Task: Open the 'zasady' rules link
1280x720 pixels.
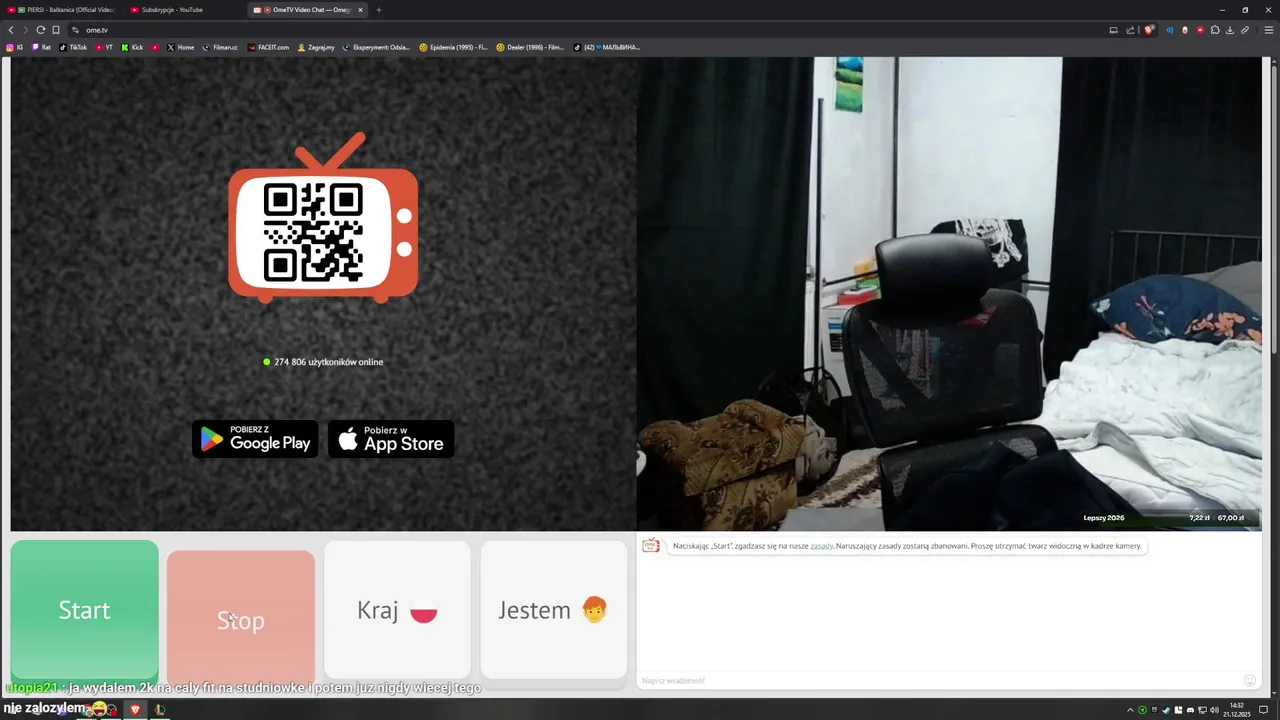Action: click(x=821, y=546)
